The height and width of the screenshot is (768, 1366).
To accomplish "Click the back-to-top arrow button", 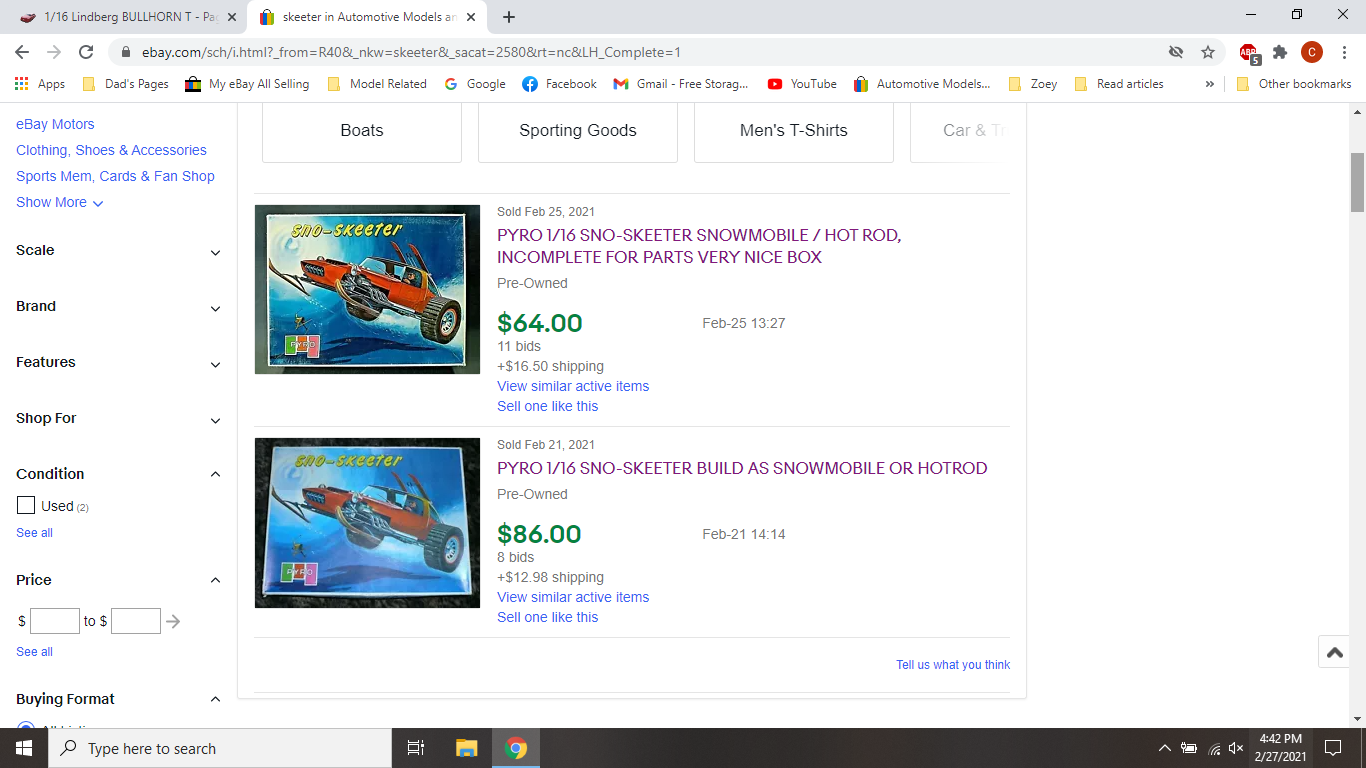I will [x=1334, y=652].
